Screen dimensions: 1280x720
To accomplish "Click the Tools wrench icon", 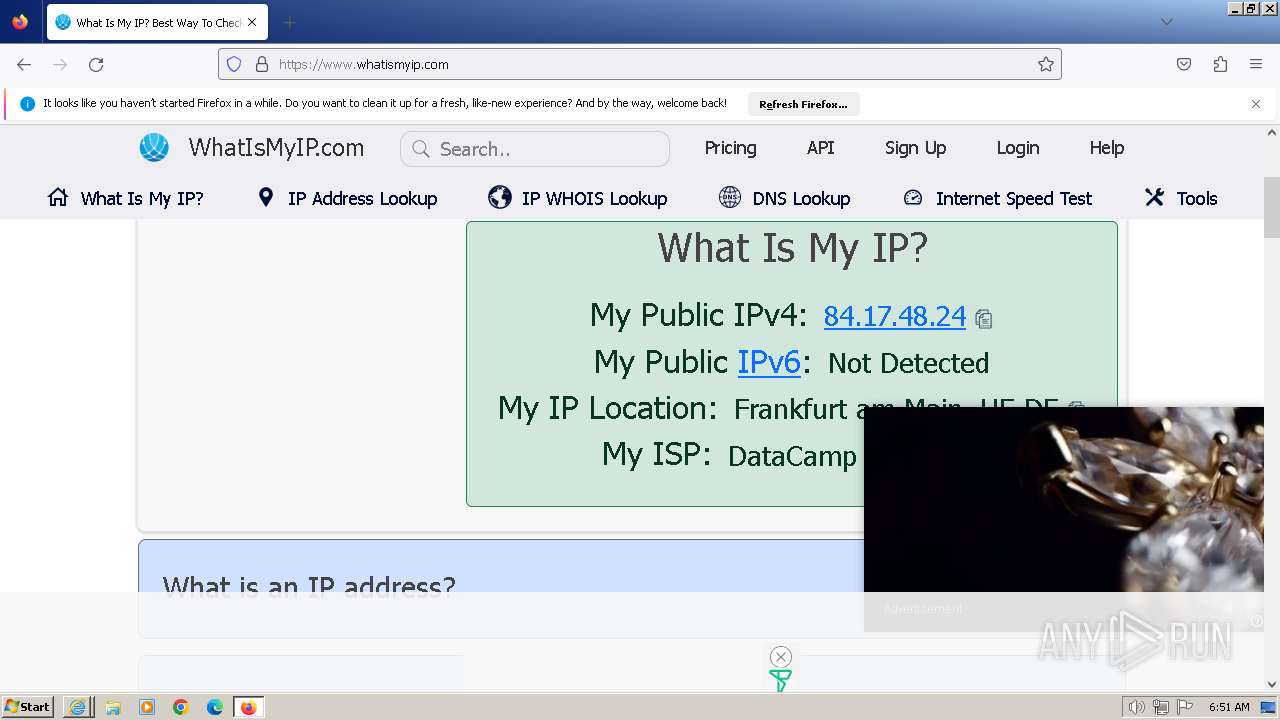I will pyautogui.click(x=1154, y=197).
